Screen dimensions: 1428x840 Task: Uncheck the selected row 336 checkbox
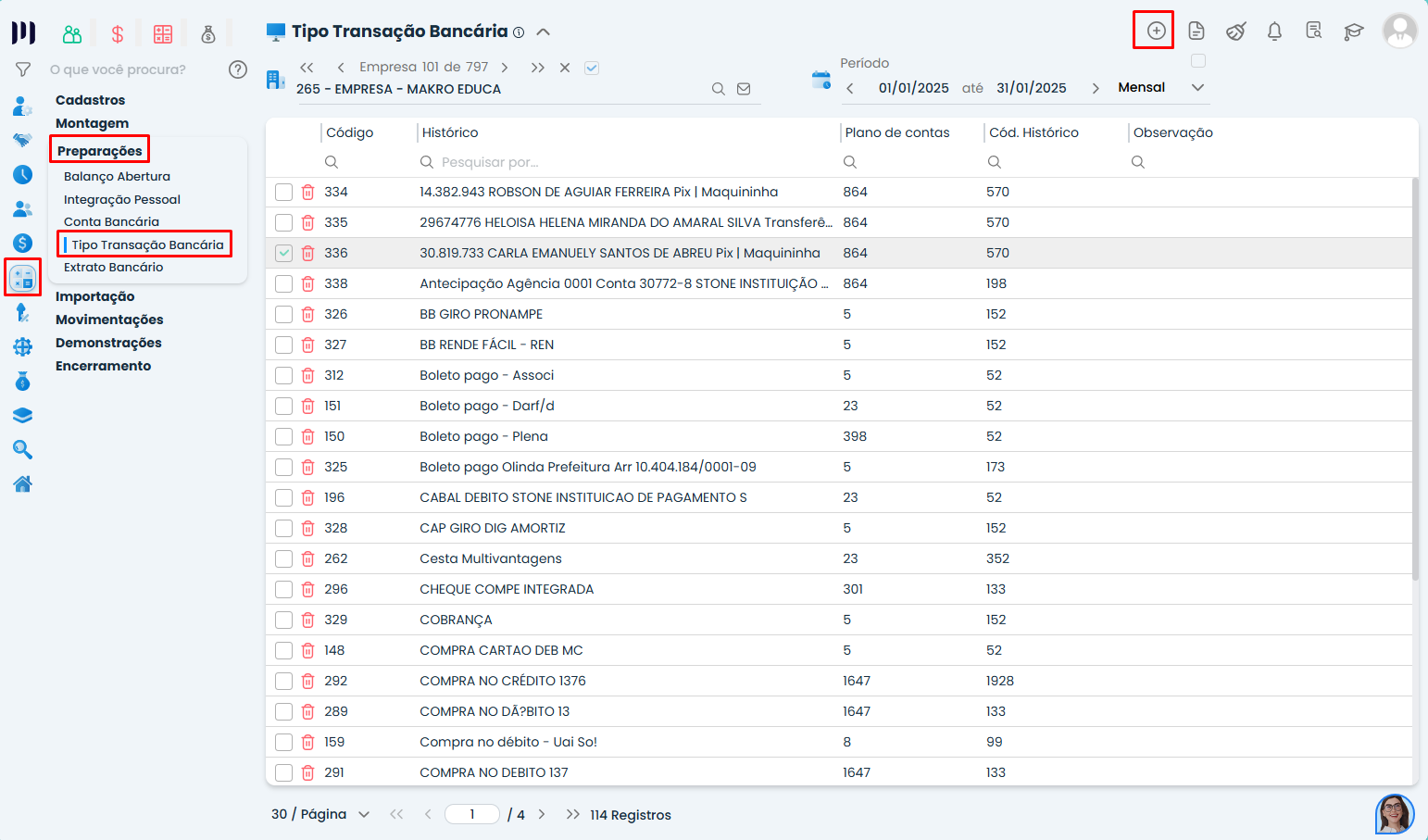tap(283, 253)
